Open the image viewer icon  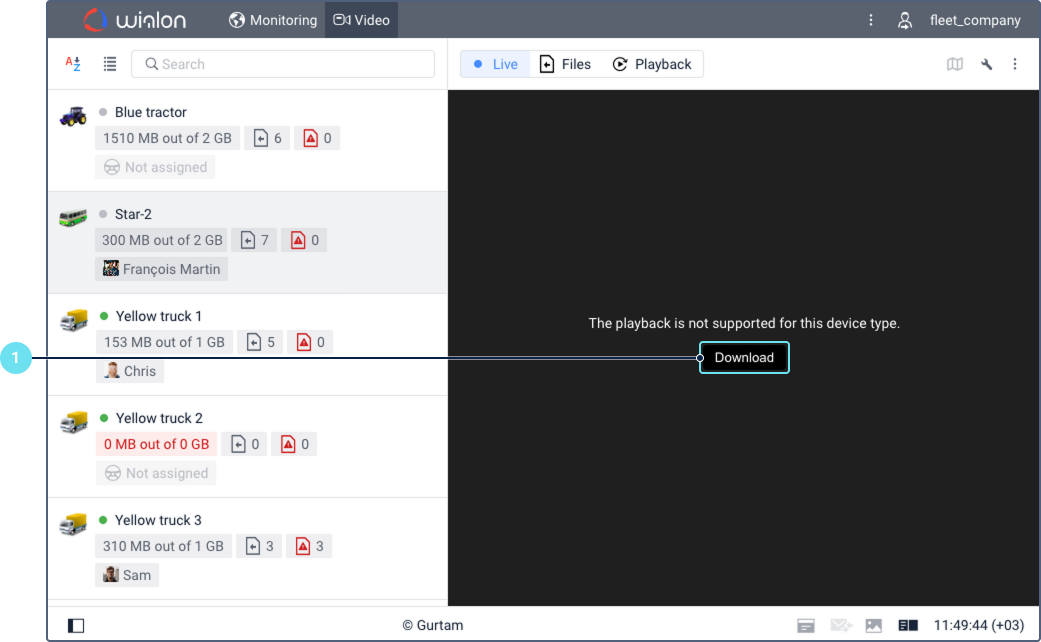[874, 625]
